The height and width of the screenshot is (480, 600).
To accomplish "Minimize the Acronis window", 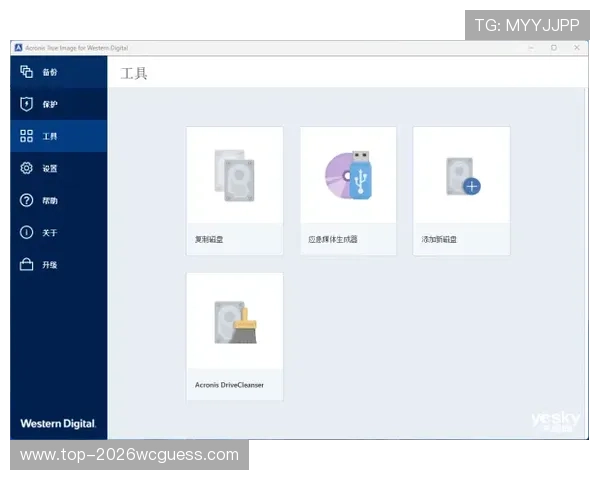I will pos(531,48).
